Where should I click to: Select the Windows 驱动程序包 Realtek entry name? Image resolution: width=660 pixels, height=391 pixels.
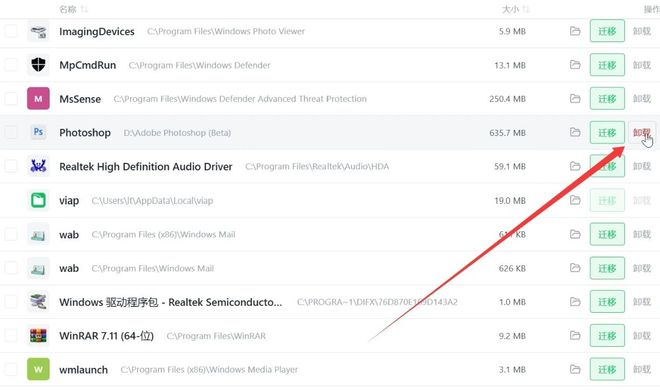[170, 302]
